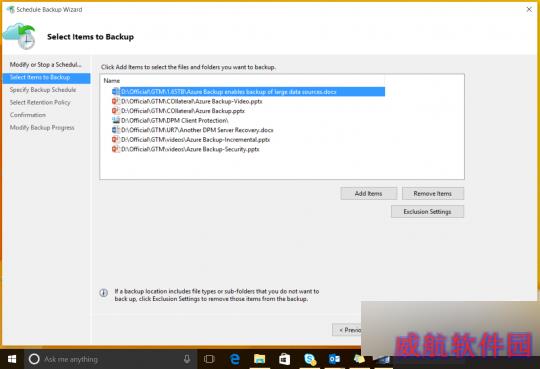The width and height of the screenshot is (540, 369).
Task: Click the Word icon beside Another DPM Server Recovery.docx
Action: [x=116, y=130]
